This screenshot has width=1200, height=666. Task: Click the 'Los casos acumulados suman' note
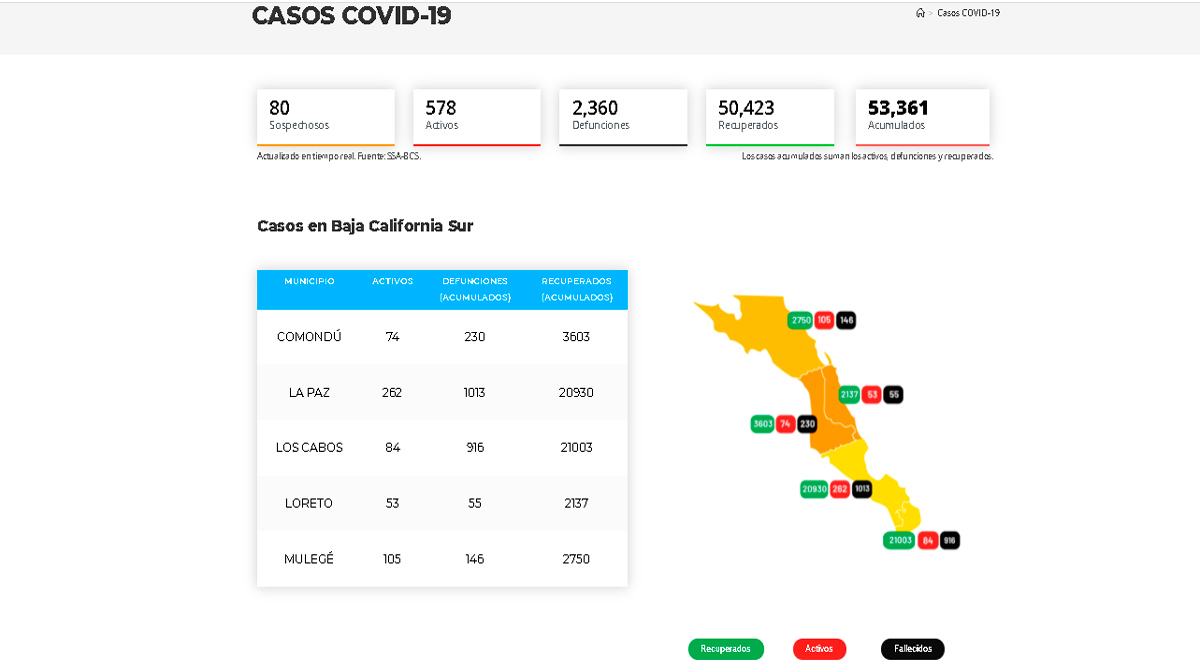tap(867, 156)
